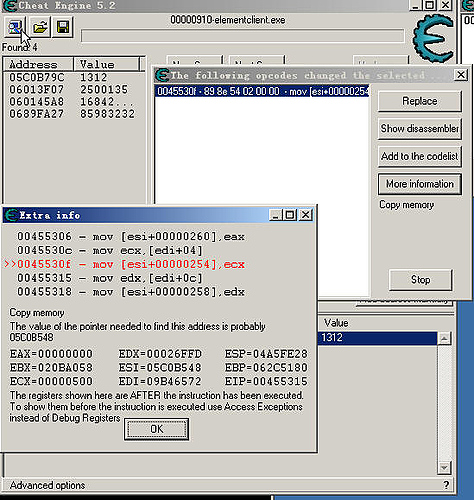Click the Extra info title bar icon
The width and height of the screenshot is (474, 500).
[x=11, y=215]
